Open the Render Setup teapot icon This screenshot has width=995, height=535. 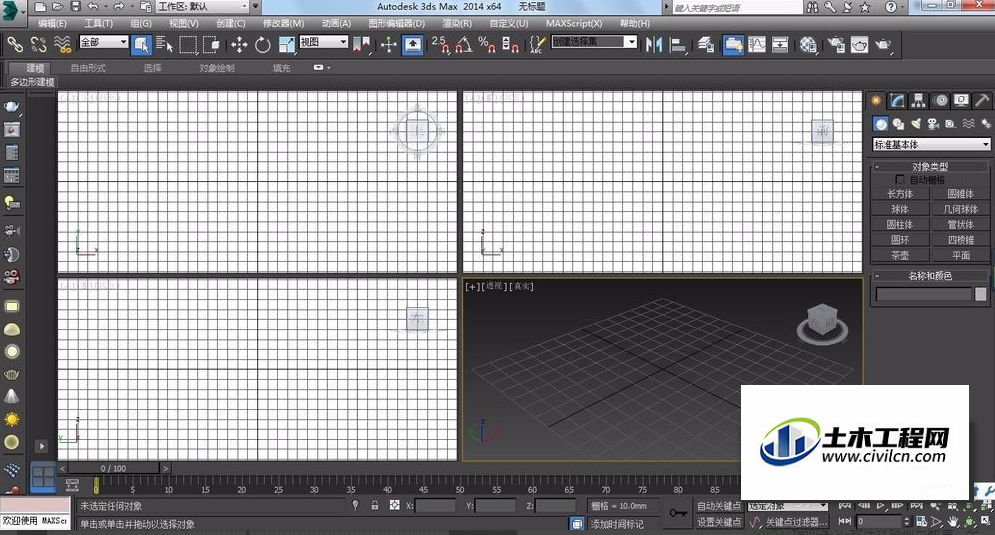point(836,44)
